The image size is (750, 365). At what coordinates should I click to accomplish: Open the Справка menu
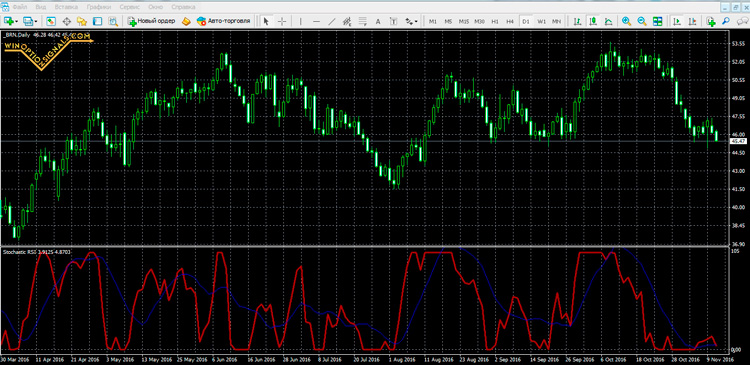click(183, 7)
